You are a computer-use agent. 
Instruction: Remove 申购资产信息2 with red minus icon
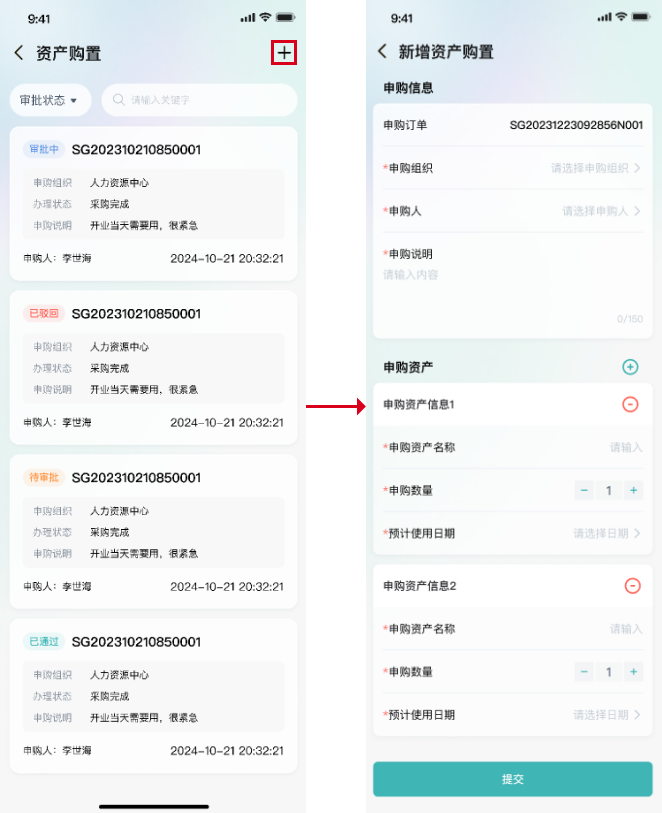coord(631,585)
